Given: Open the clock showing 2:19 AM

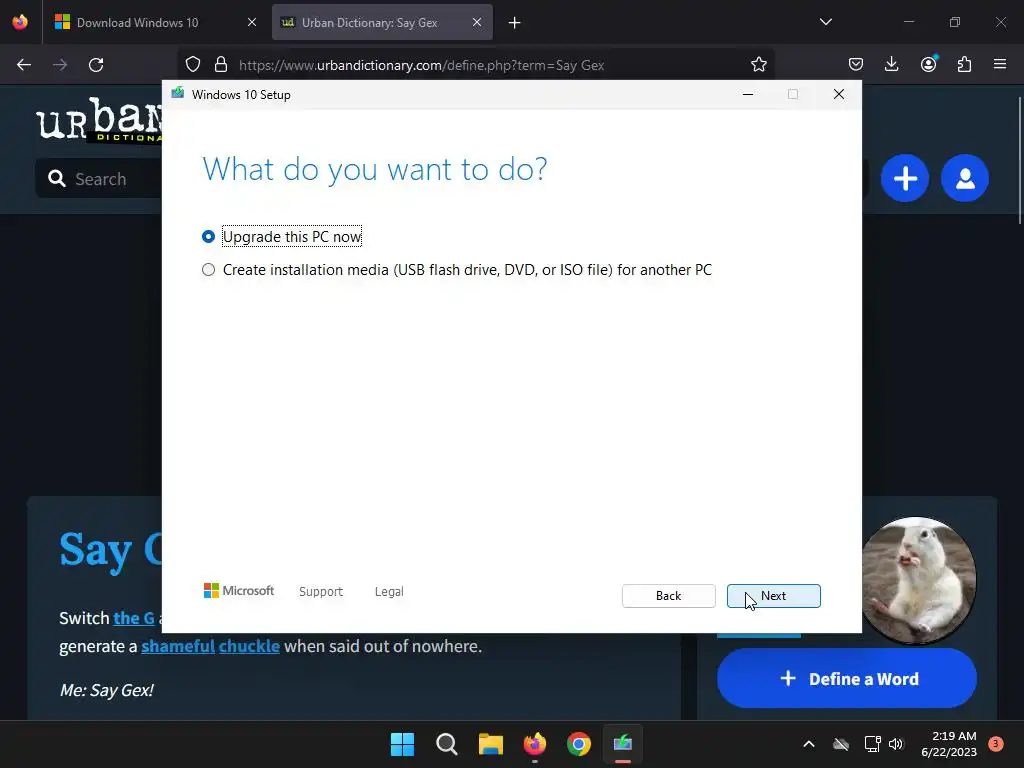Looking at the screenshot, I should [x=948, y=744].
